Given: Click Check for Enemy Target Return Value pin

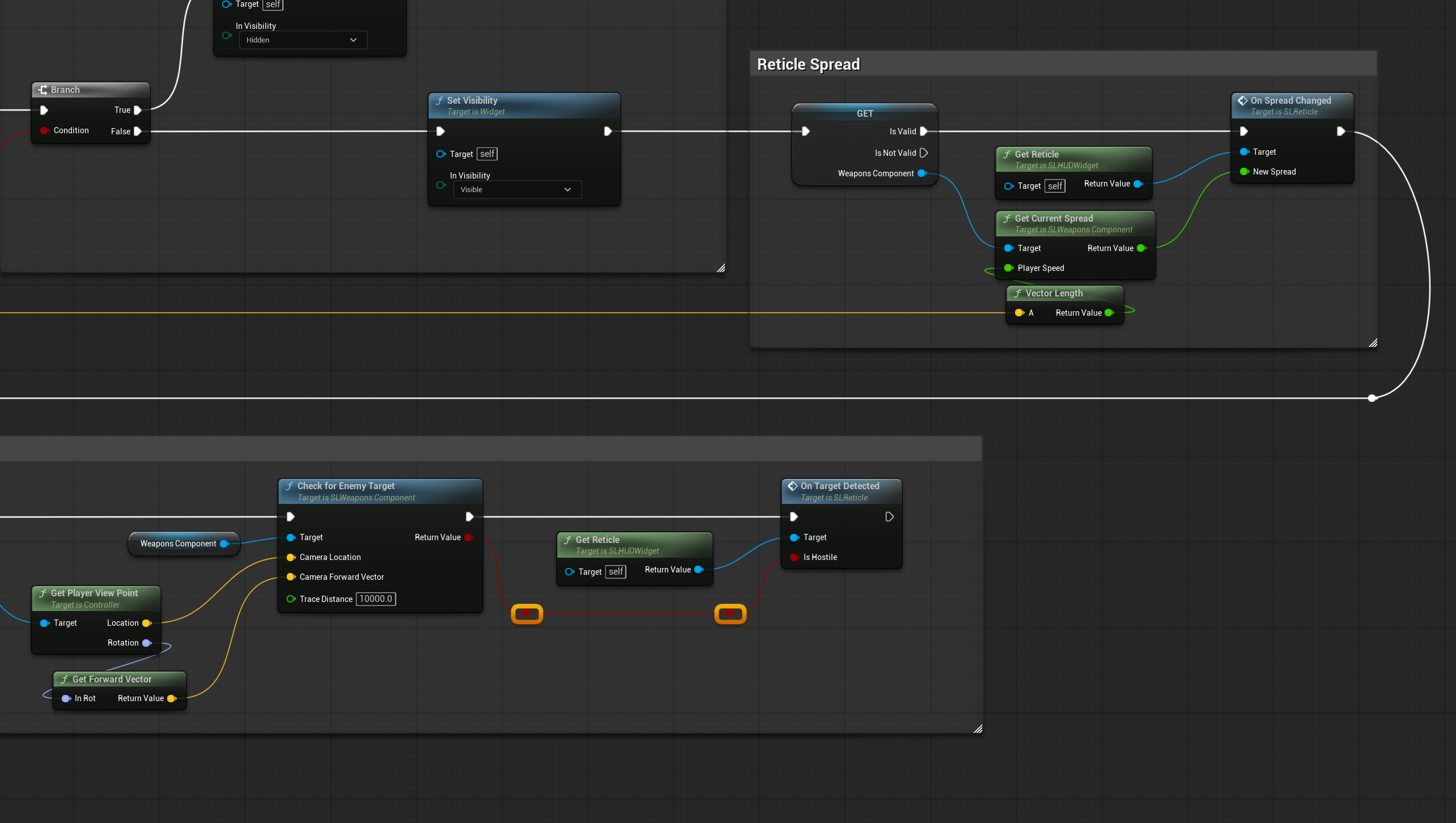Looking at the screenshot, I should click(469, 537).
